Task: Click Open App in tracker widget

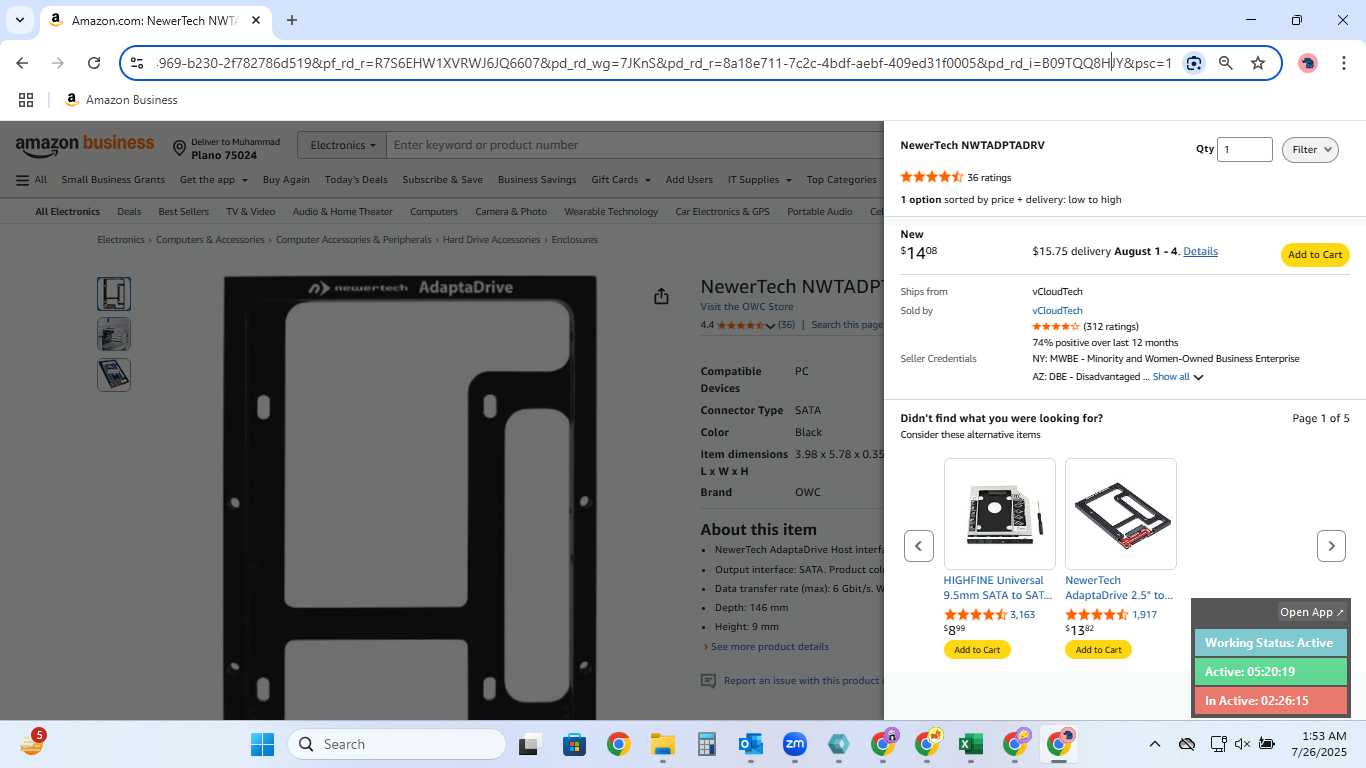Action: [1312, 612]
